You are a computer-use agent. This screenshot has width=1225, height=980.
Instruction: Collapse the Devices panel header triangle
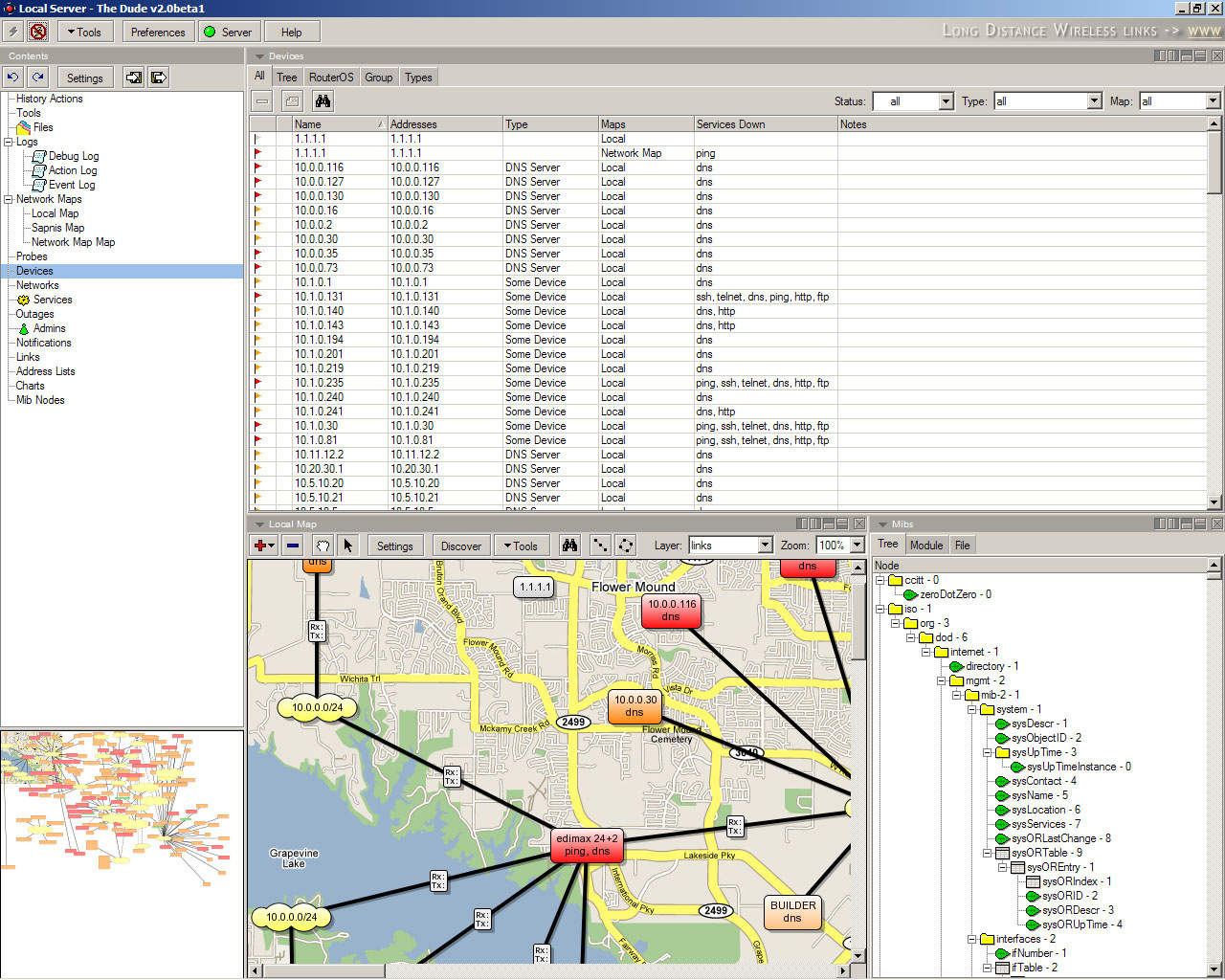(259, 56)
